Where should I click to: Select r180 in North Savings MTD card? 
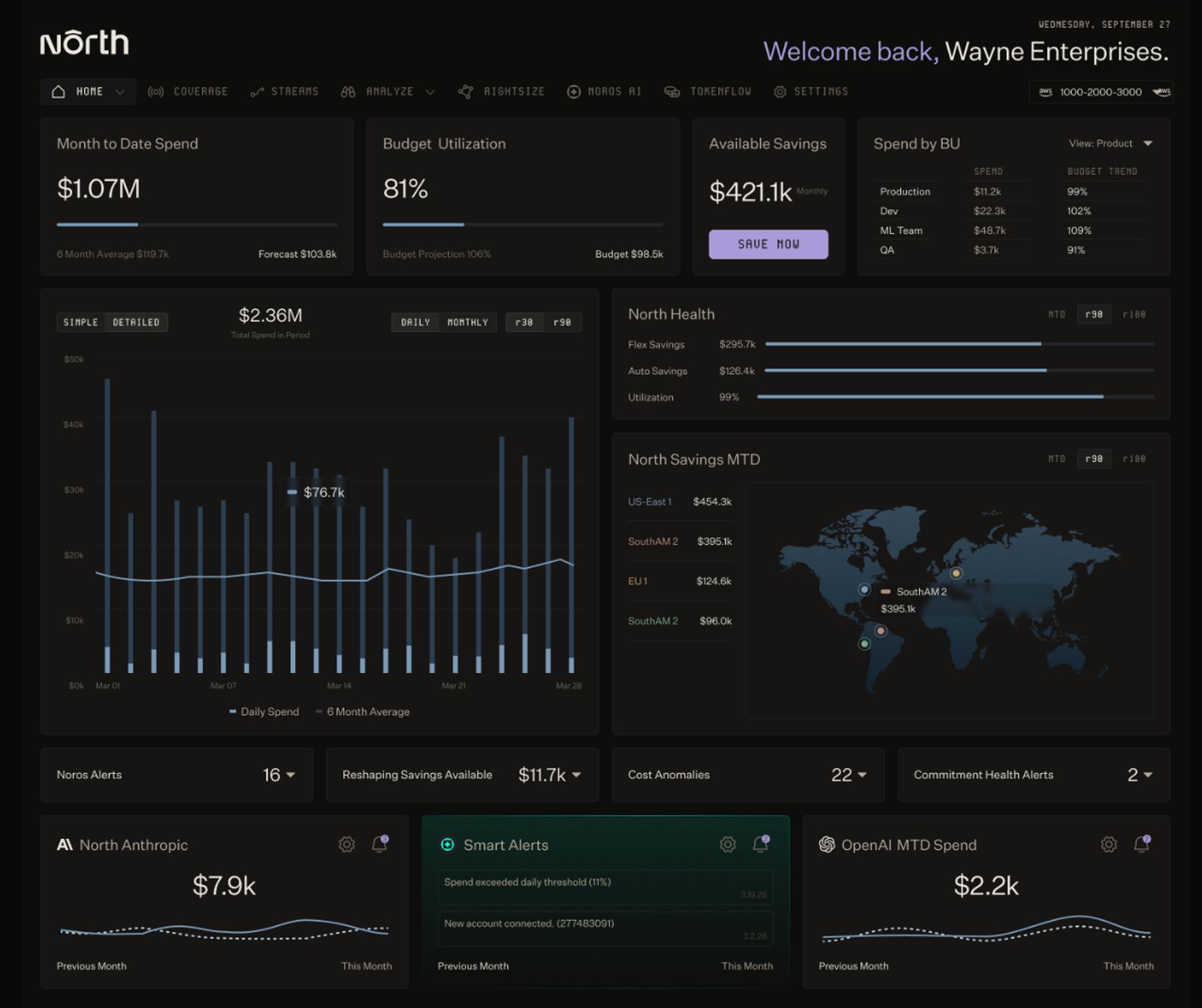(x=1134, y=459)
